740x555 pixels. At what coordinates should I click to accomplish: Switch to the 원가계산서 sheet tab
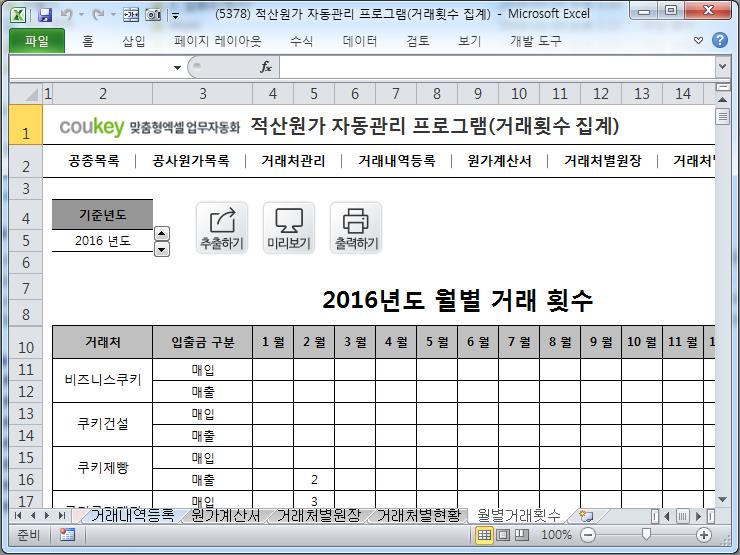tap(226, 515)
